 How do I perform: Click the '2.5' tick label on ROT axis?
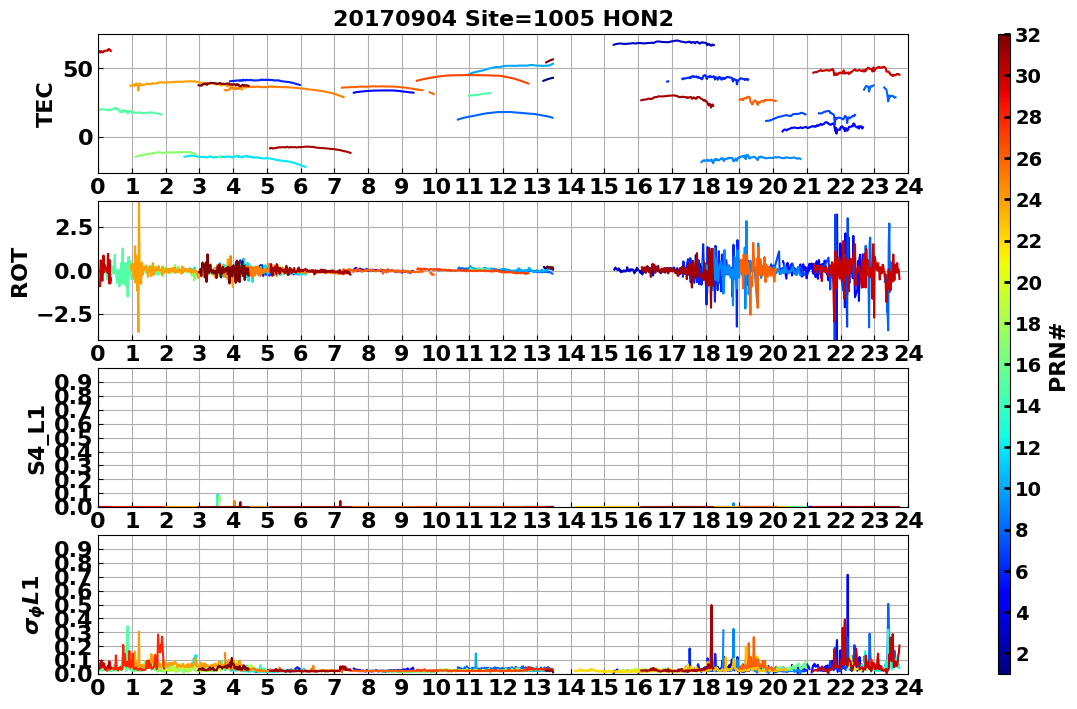[73, 227]
